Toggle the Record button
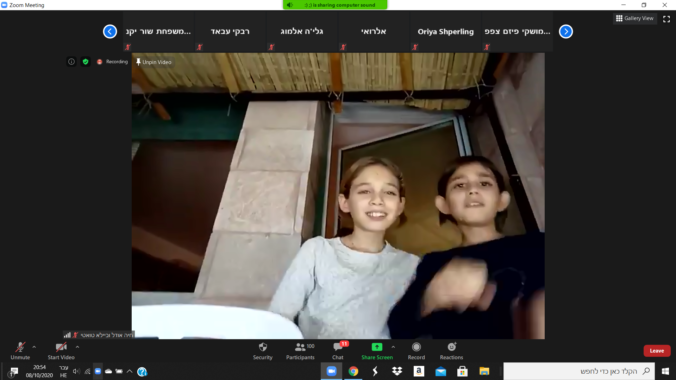The width and height of the screenshot is (676, 380). coord(416,351)
